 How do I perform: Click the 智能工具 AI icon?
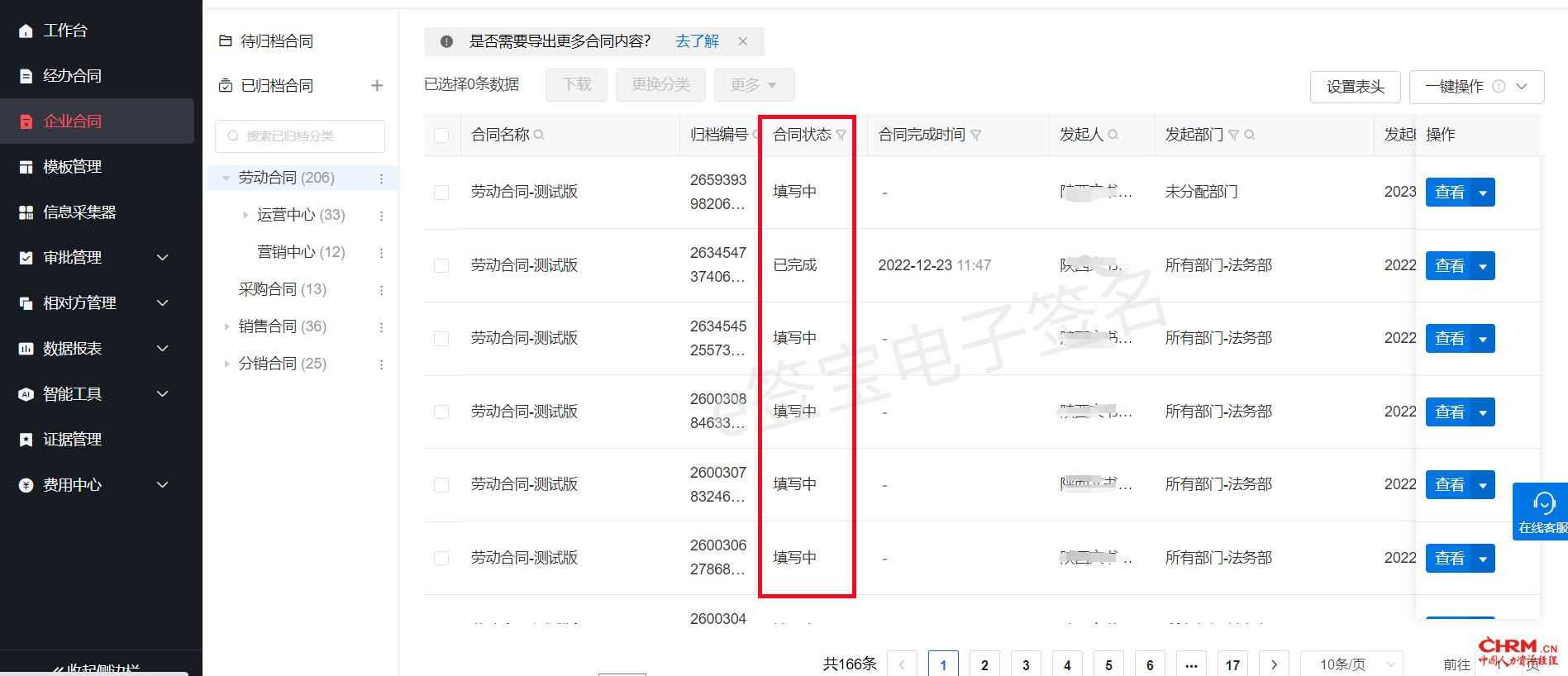pos(26,394)
